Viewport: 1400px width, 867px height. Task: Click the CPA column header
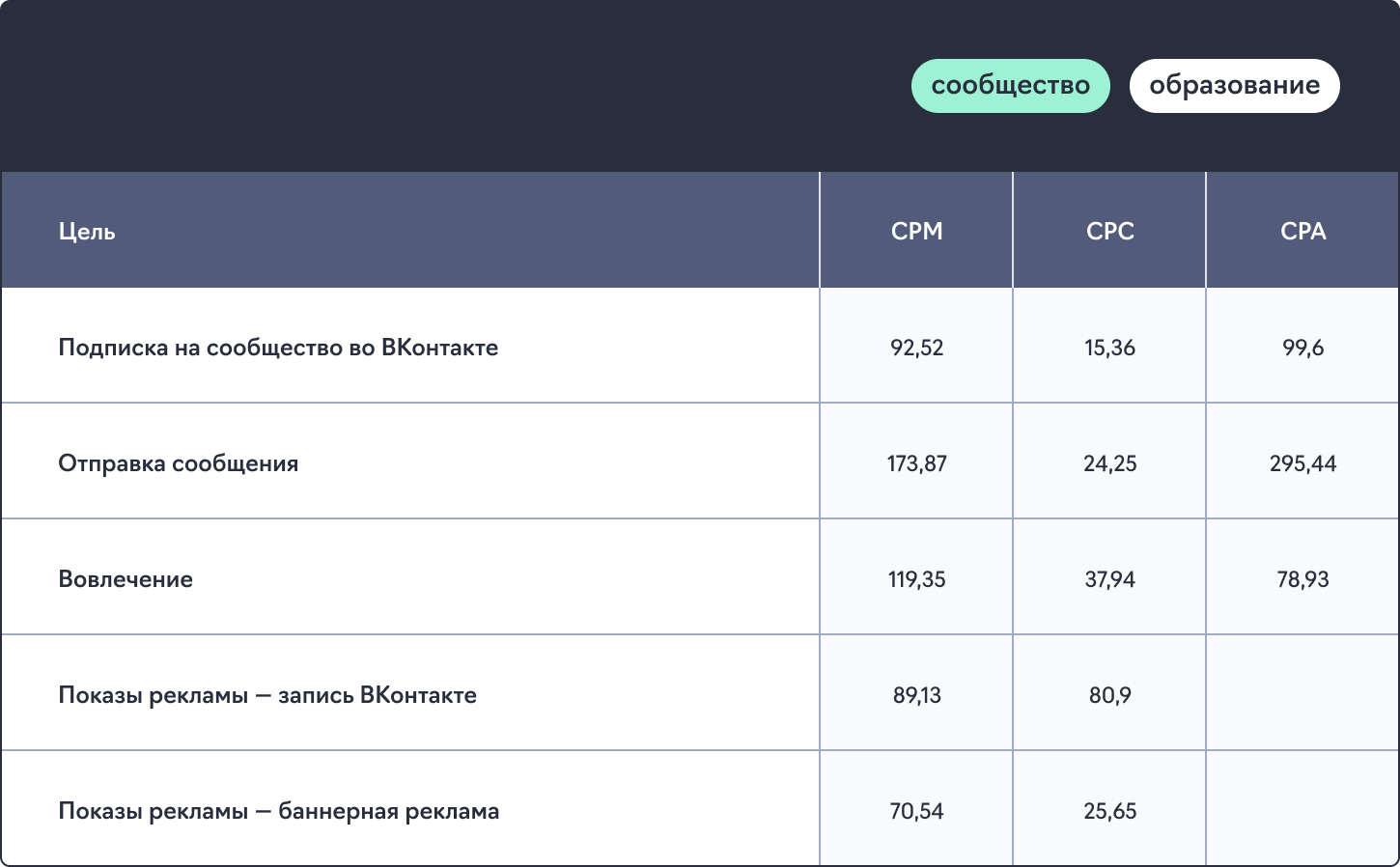pyautogui.click(x=1302, y=232)
